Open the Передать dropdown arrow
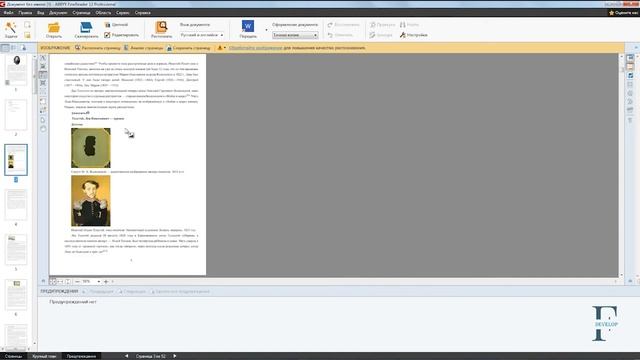Screen dimensions: 640x360 [x=266, y=30]
